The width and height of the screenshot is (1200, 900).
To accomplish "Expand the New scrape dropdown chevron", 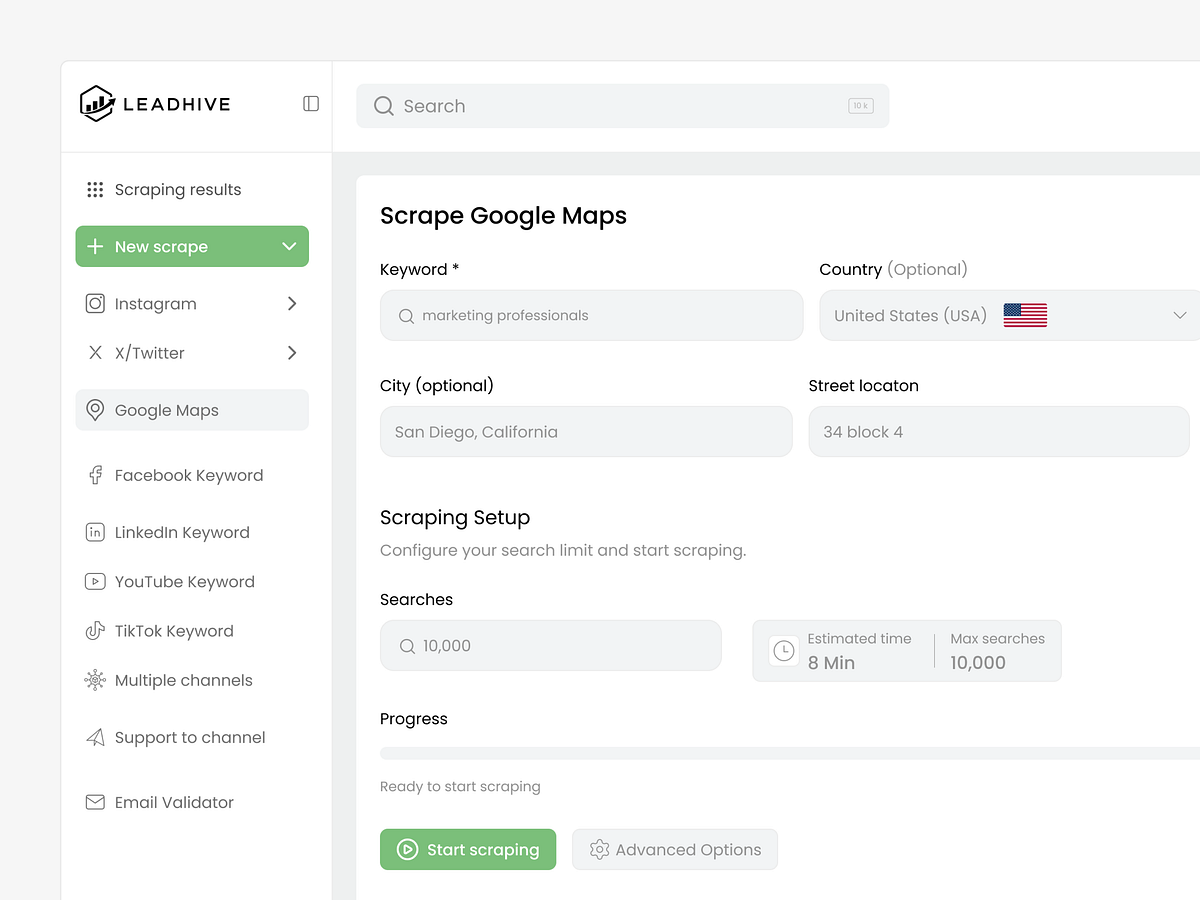I will [x=289, y=247].
